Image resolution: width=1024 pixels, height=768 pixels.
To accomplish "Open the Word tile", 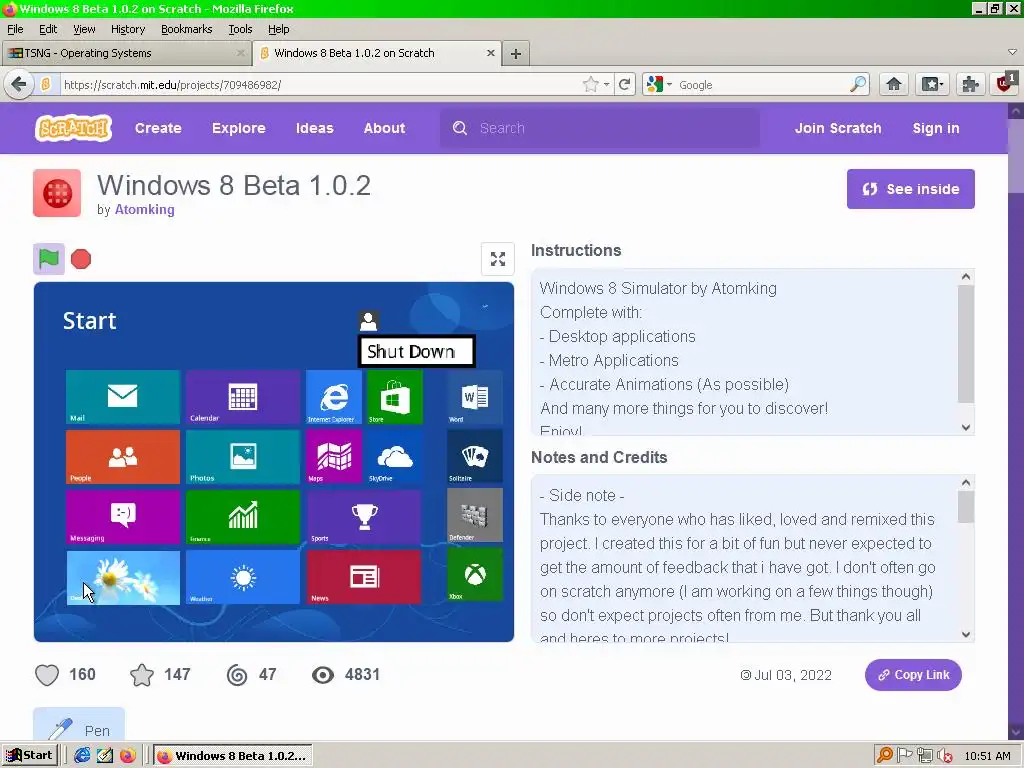I will pos(475,397).
